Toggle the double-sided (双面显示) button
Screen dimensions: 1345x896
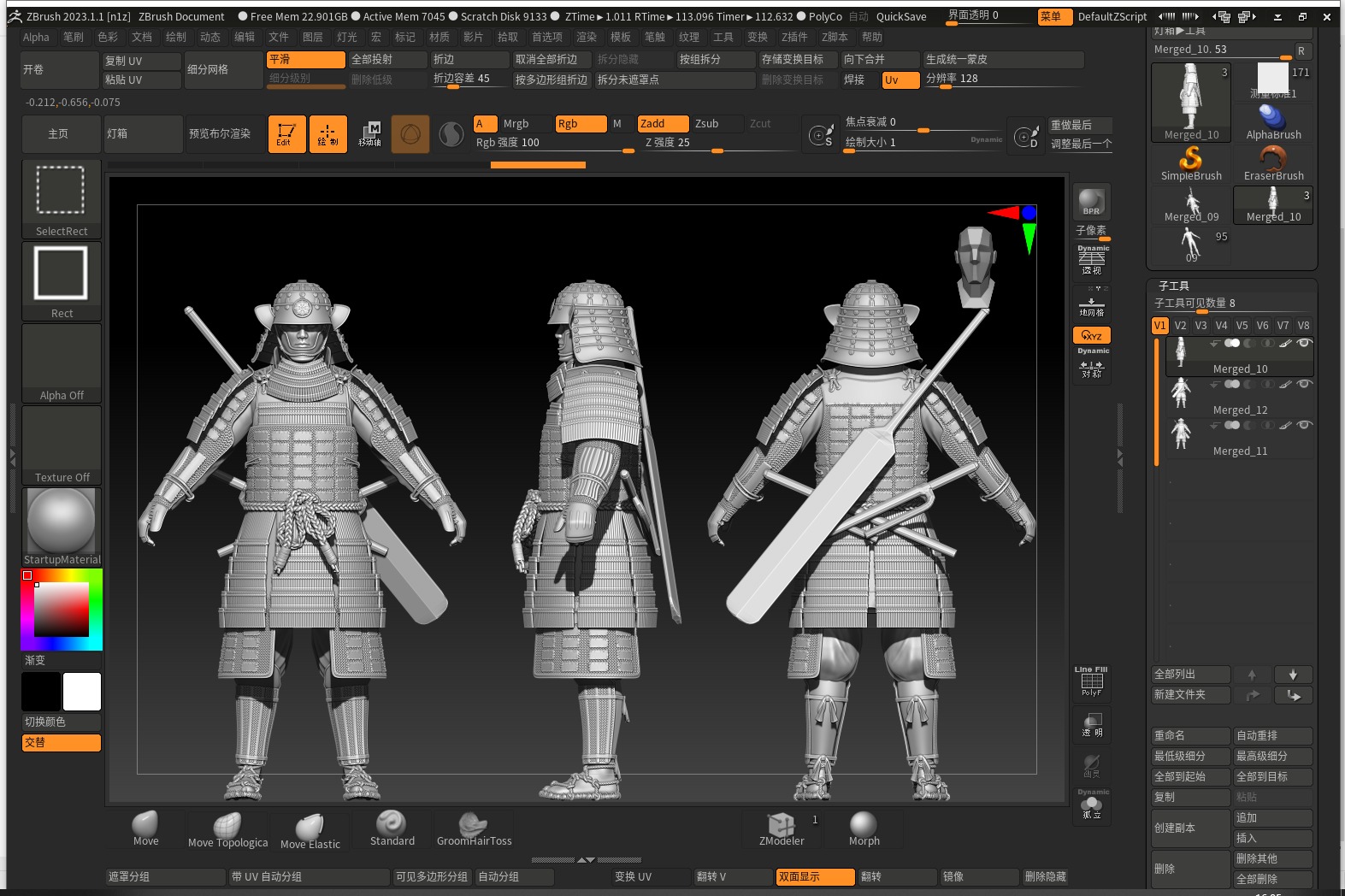coord(815,877)
